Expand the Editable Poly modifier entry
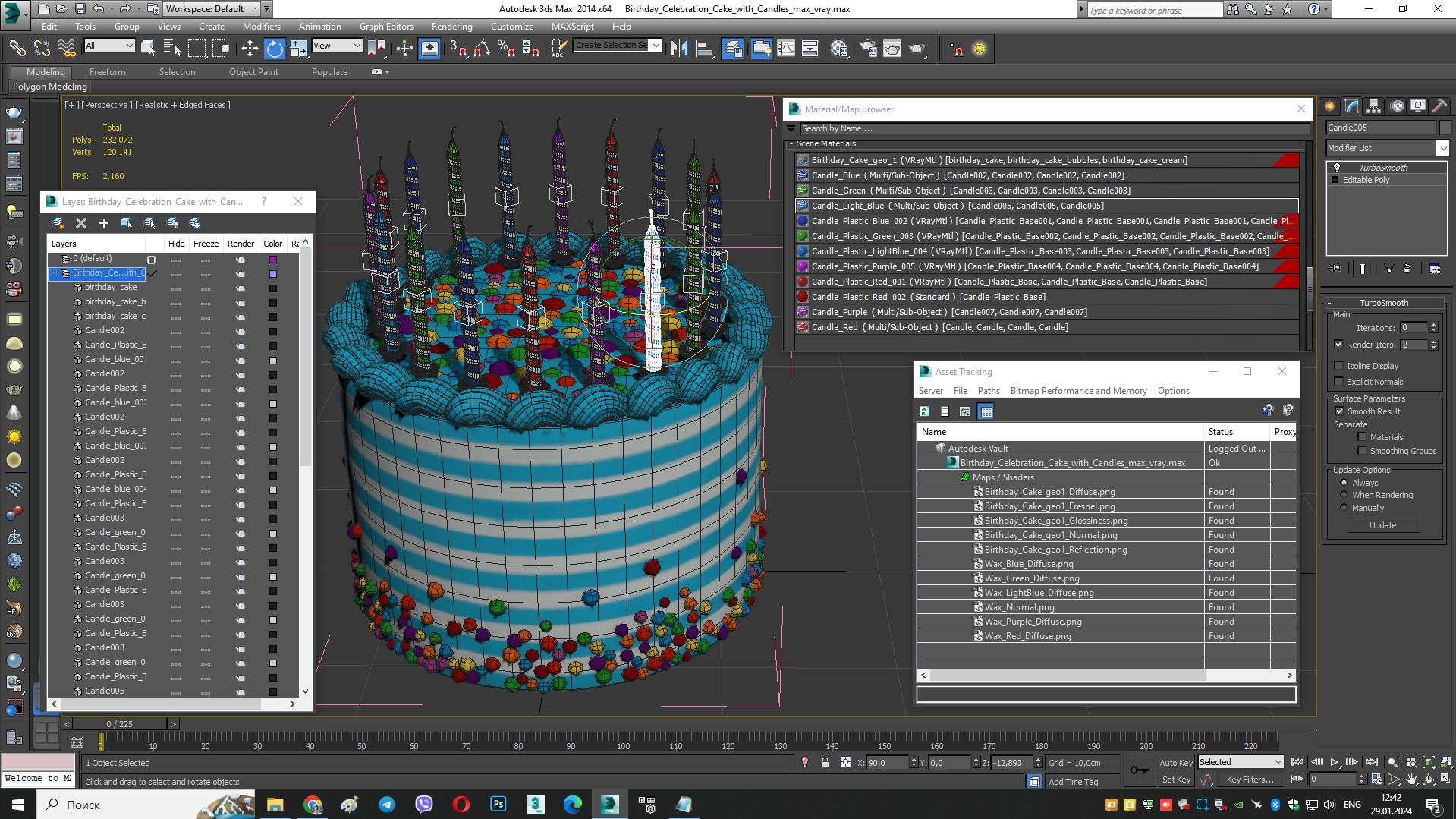The height and width of the screenshot is (819, 1456). [x=1335, y=180]
